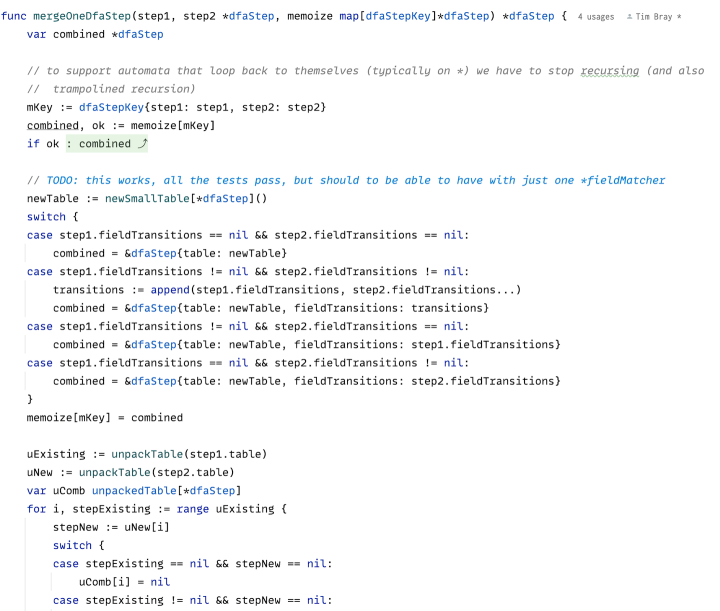Screen dimensions: 720x611
Task: Click the append function call
Action: coord(170,290)
